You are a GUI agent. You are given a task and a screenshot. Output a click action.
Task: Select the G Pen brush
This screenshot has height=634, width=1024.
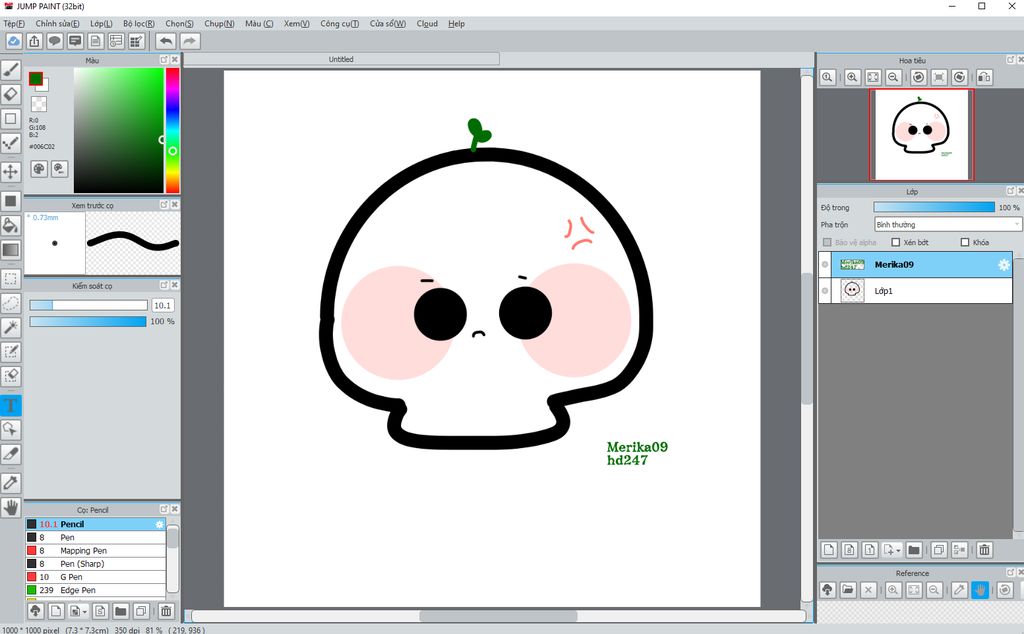(95, 577)
